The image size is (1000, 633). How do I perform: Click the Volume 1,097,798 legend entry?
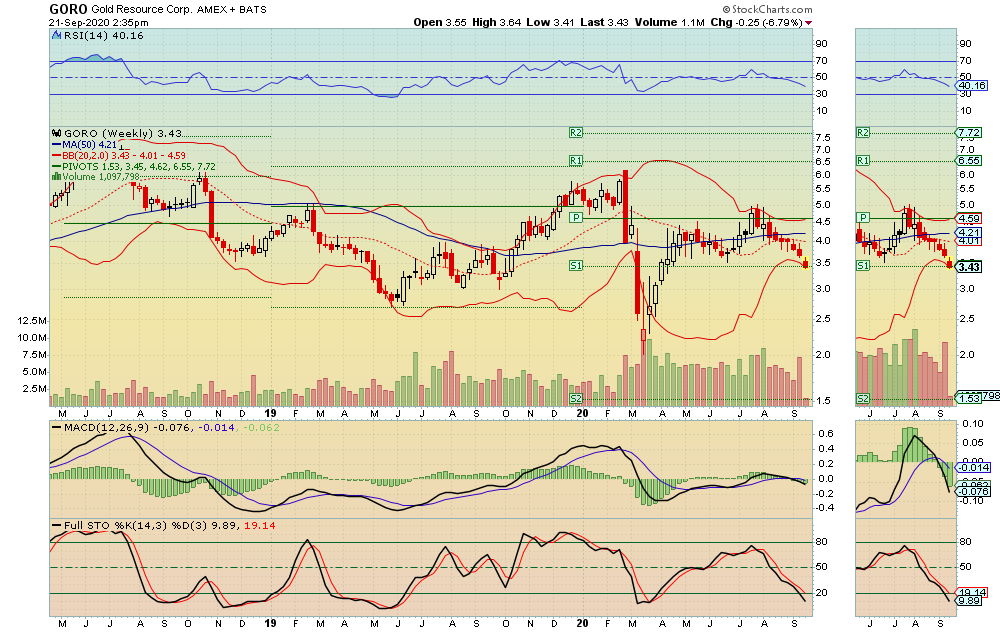click(x=100, y=177)
